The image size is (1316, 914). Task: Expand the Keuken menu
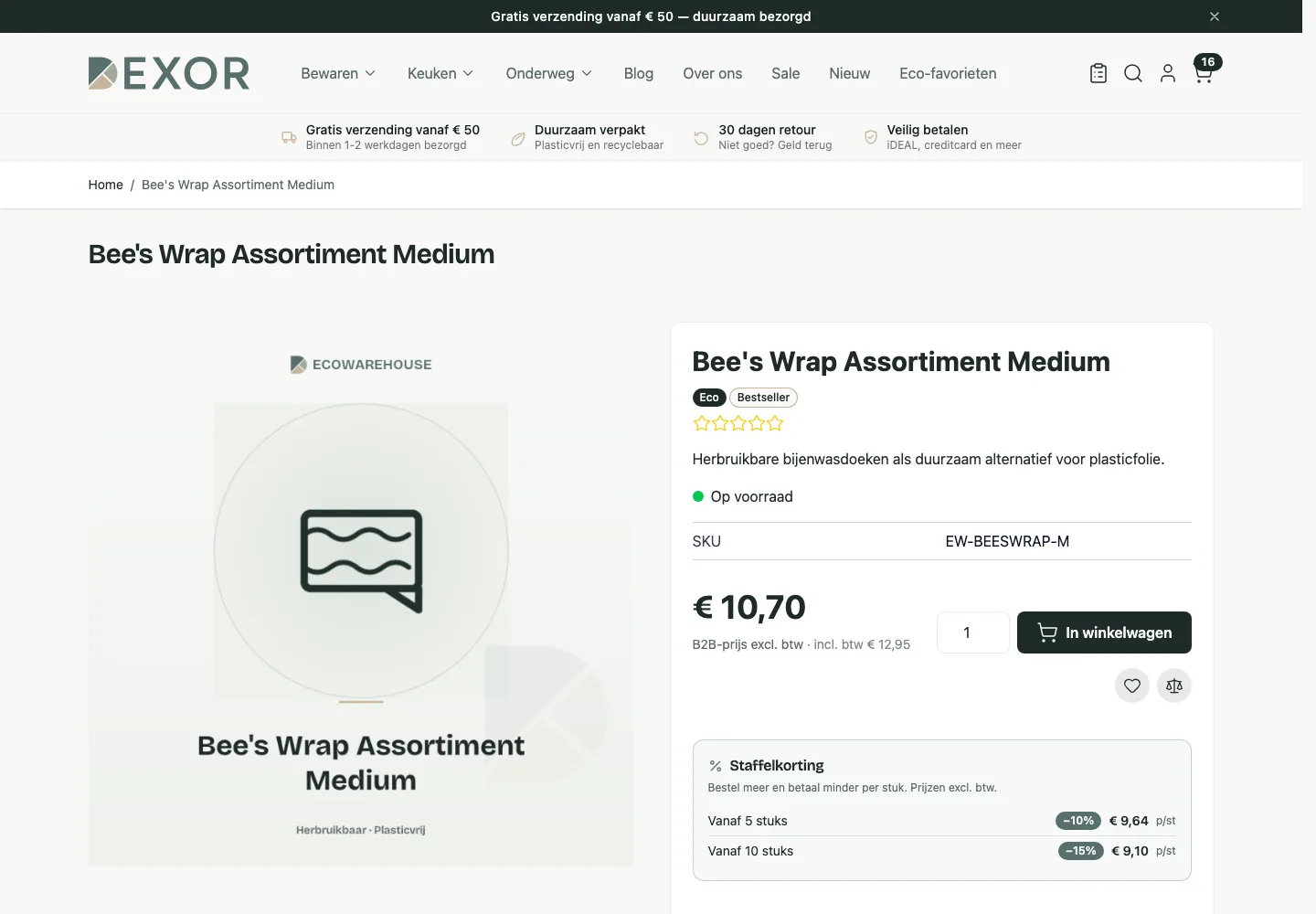pyautogui.click(x=440, y=73)
